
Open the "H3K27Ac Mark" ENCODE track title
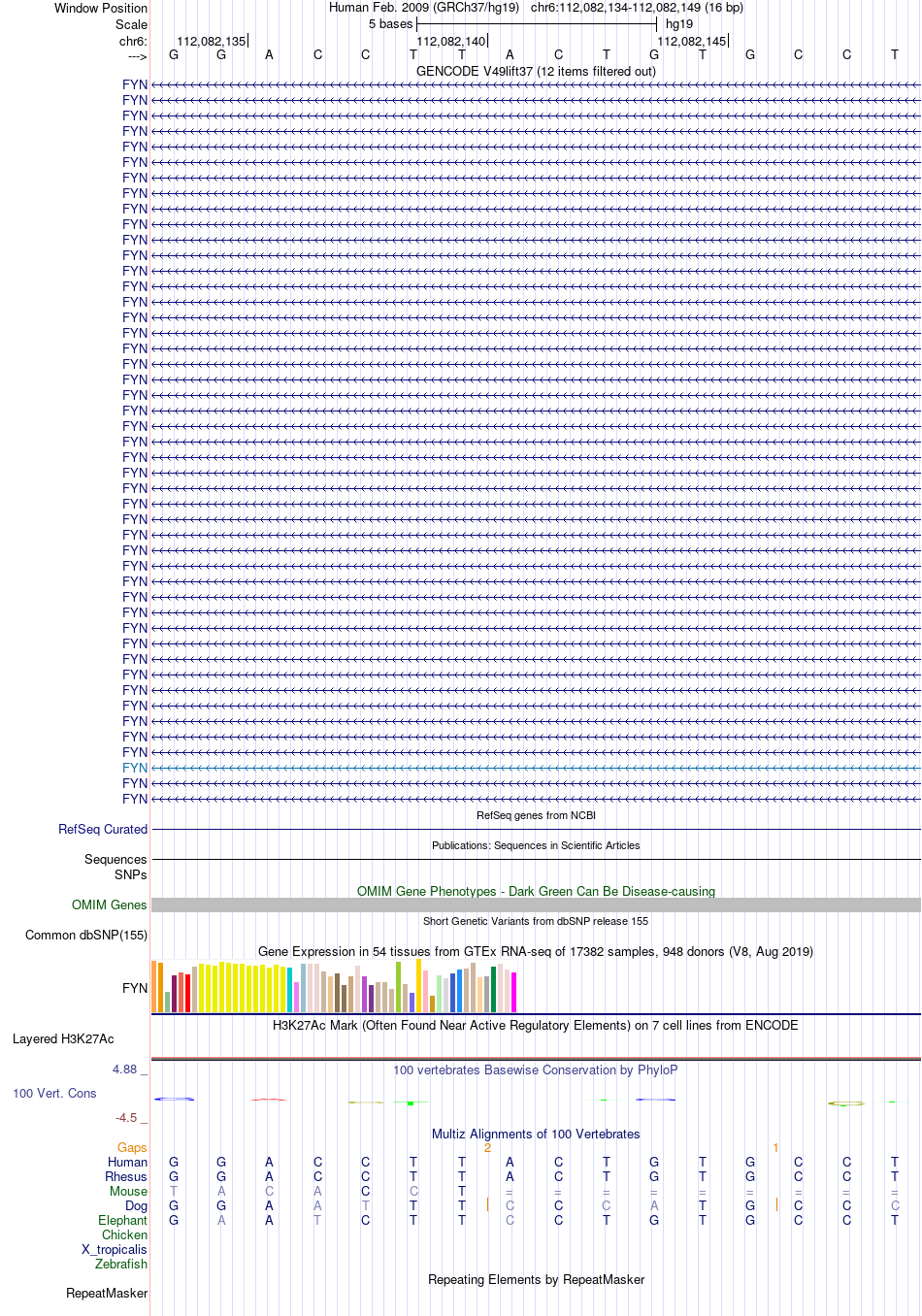(x=536, y=1025)
